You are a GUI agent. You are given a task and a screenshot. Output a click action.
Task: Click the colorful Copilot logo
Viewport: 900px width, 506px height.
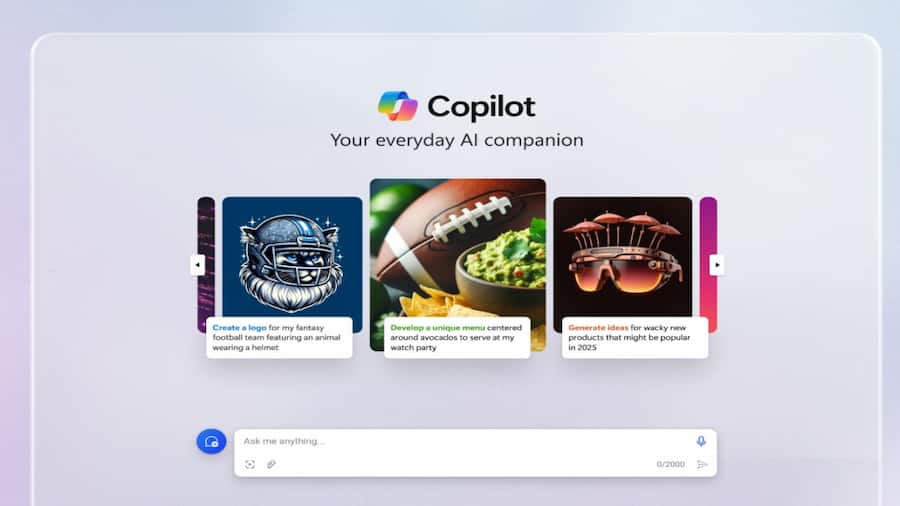pos(397,106)
